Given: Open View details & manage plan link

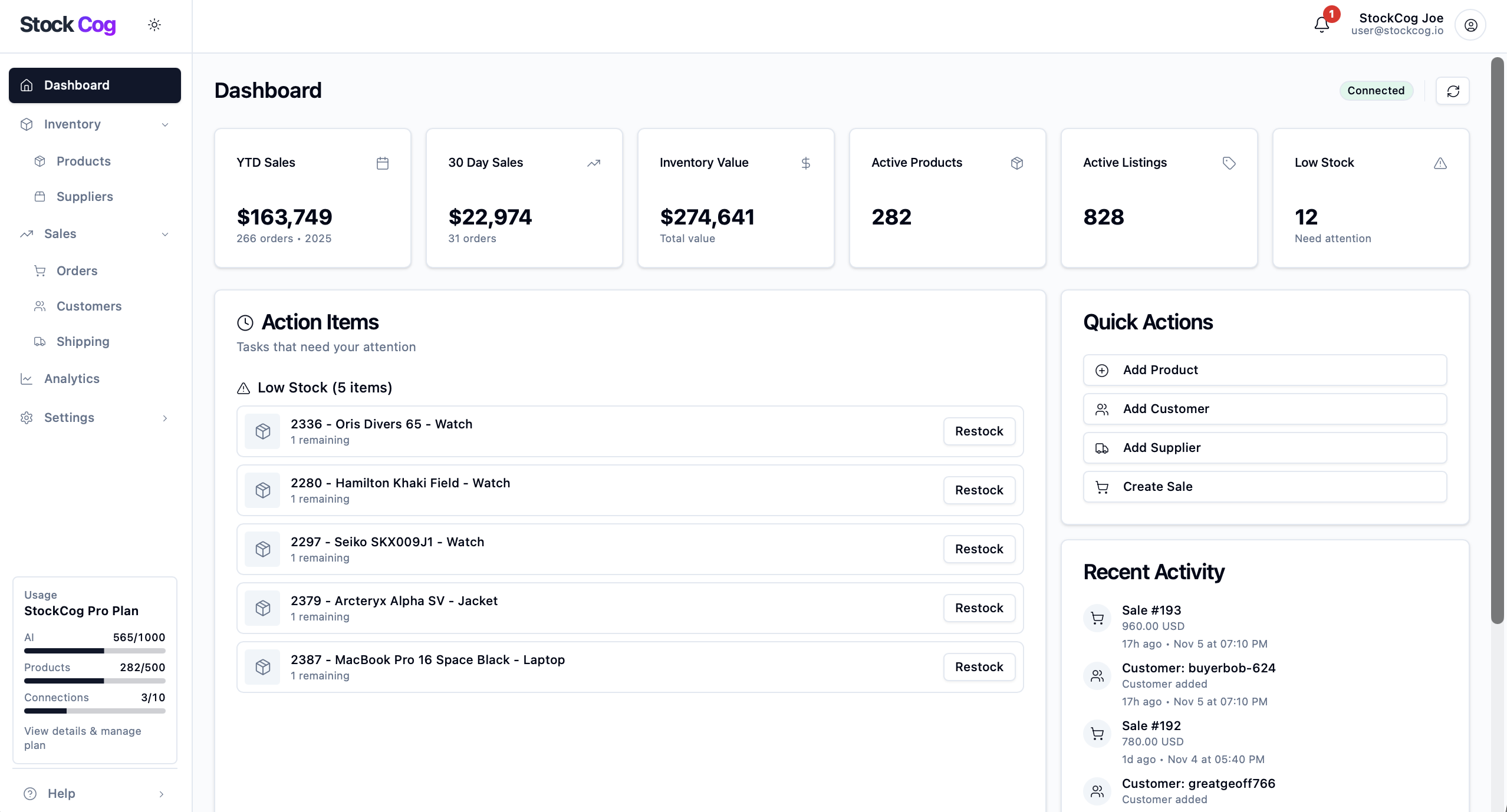Looking at the screenshot, I should click(83, 738).
